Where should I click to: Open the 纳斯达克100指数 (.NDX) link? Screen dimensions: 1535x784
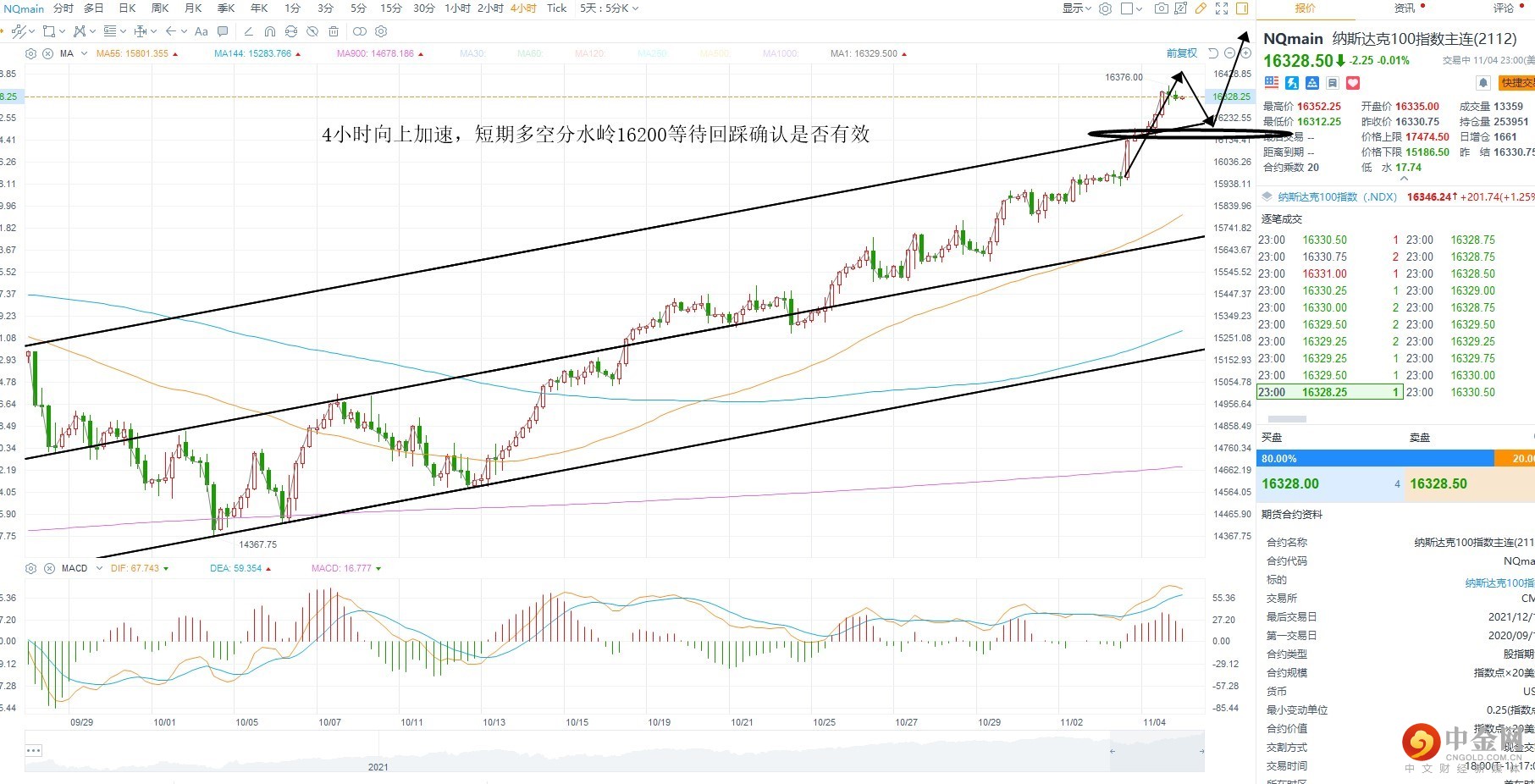click(x=1337, y=197)
